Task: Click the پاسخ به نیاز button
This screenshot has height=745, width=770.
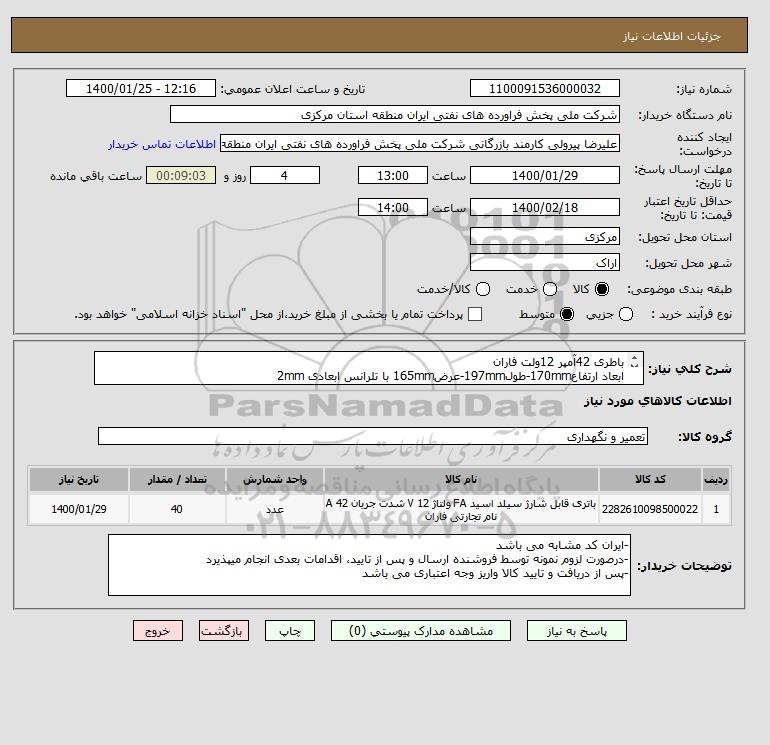Action: click(577, 631)
